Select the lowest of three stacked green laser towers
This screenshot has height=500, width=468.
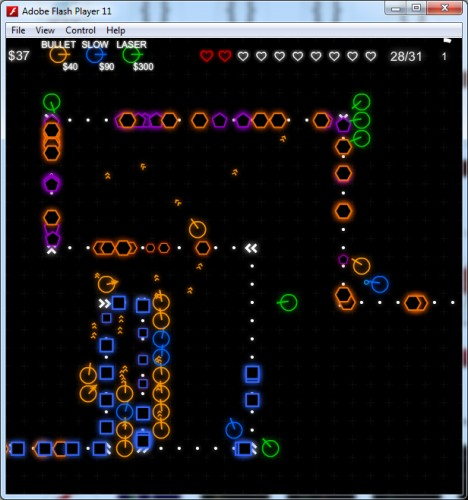pos(361,138)
